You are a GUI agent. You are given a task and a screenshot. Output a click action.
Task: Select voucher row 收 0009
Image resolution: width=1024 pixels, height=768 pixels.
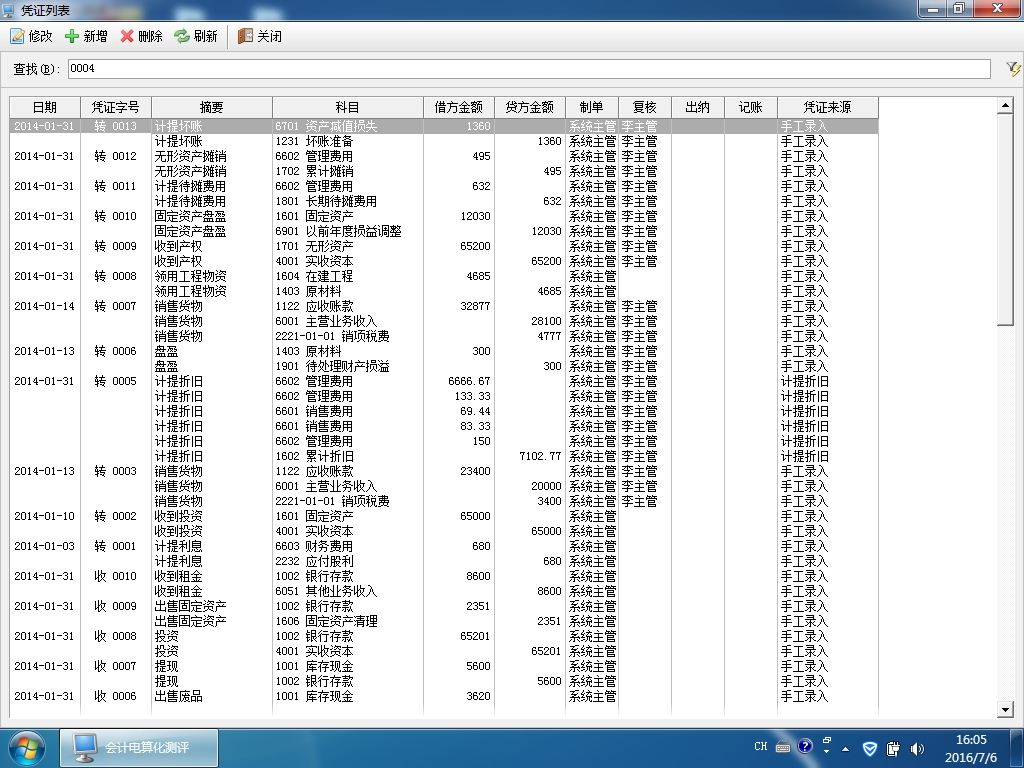[443, 607]
